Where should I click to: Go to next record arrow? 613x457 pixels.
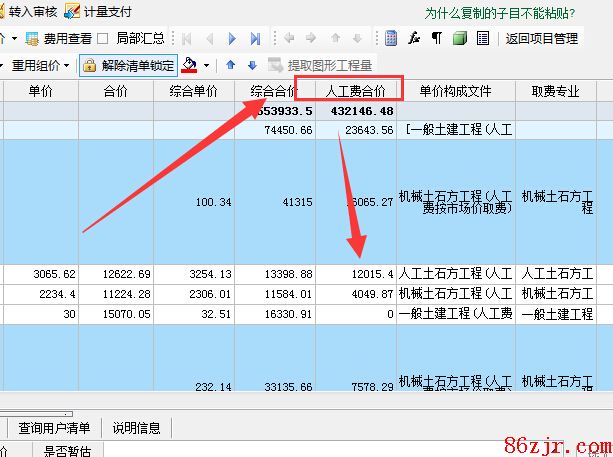(233, 39)
